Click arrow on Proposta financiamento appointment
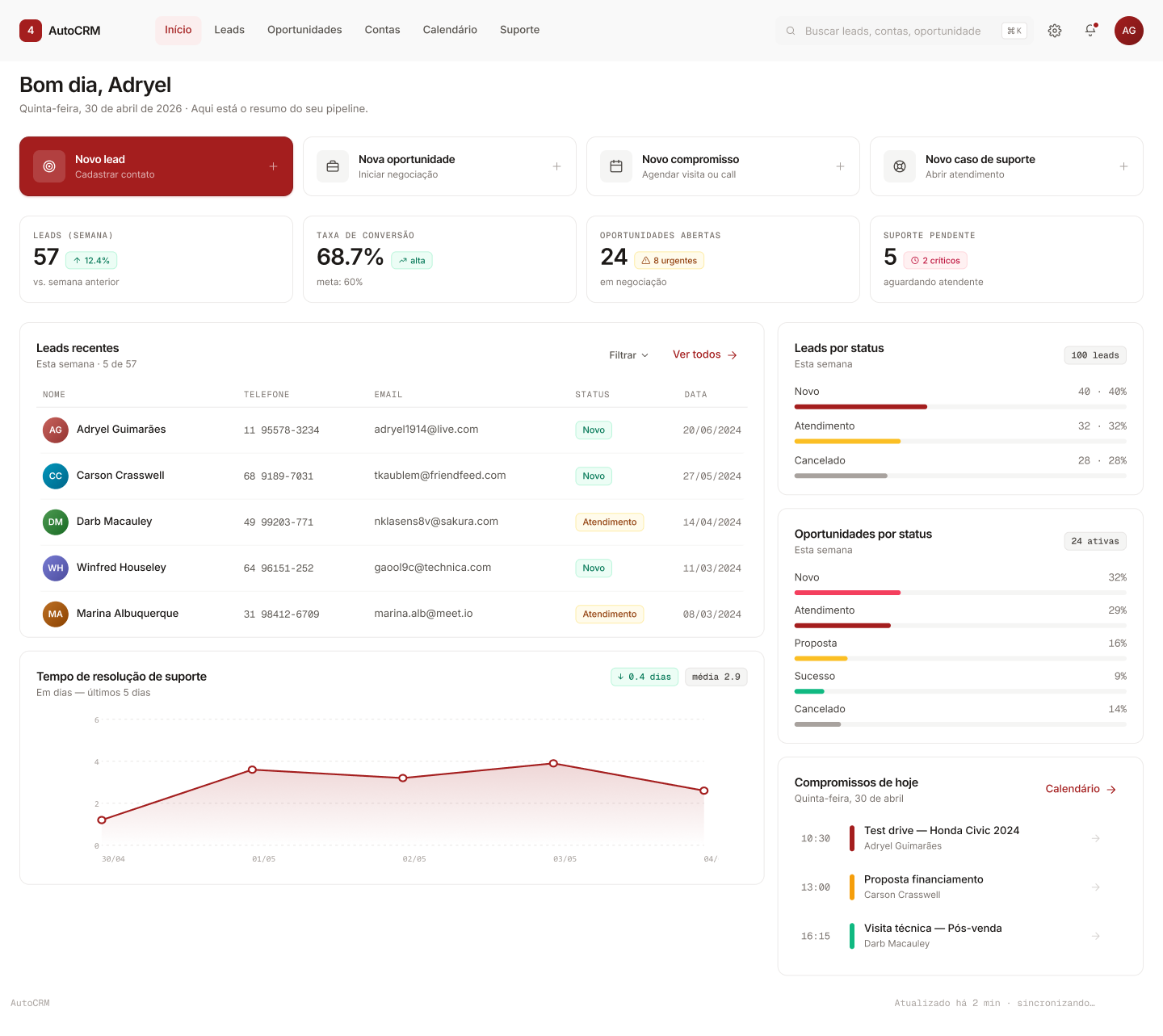The height and width of the screenshot is (1036, 1163). tap(1096, 887)
